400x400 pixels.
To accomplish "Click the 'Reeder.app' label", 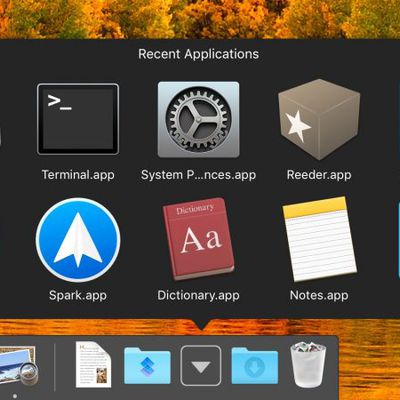I will [x=319, y=175].
